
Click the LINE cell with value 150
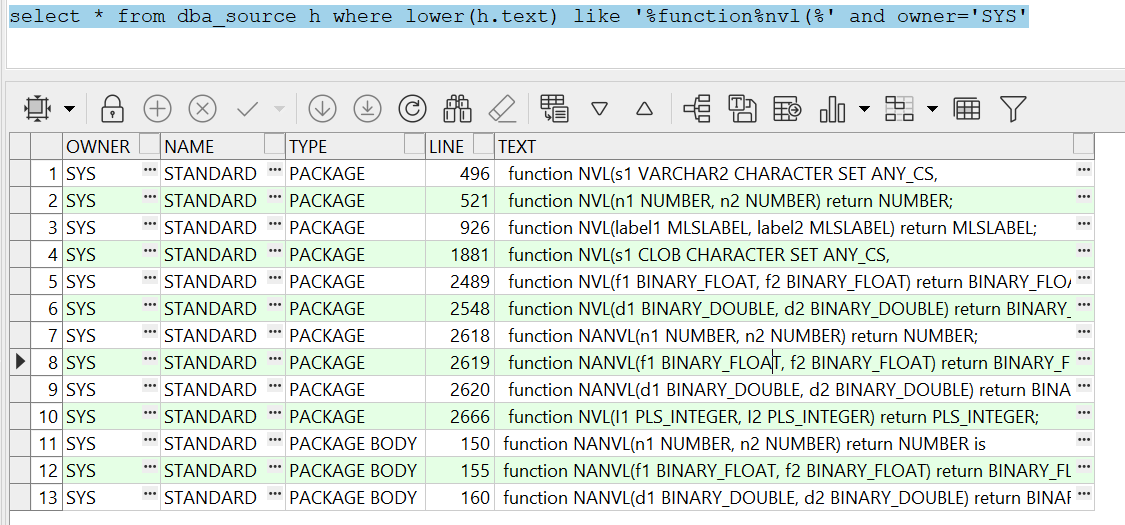tap(460, 444)
